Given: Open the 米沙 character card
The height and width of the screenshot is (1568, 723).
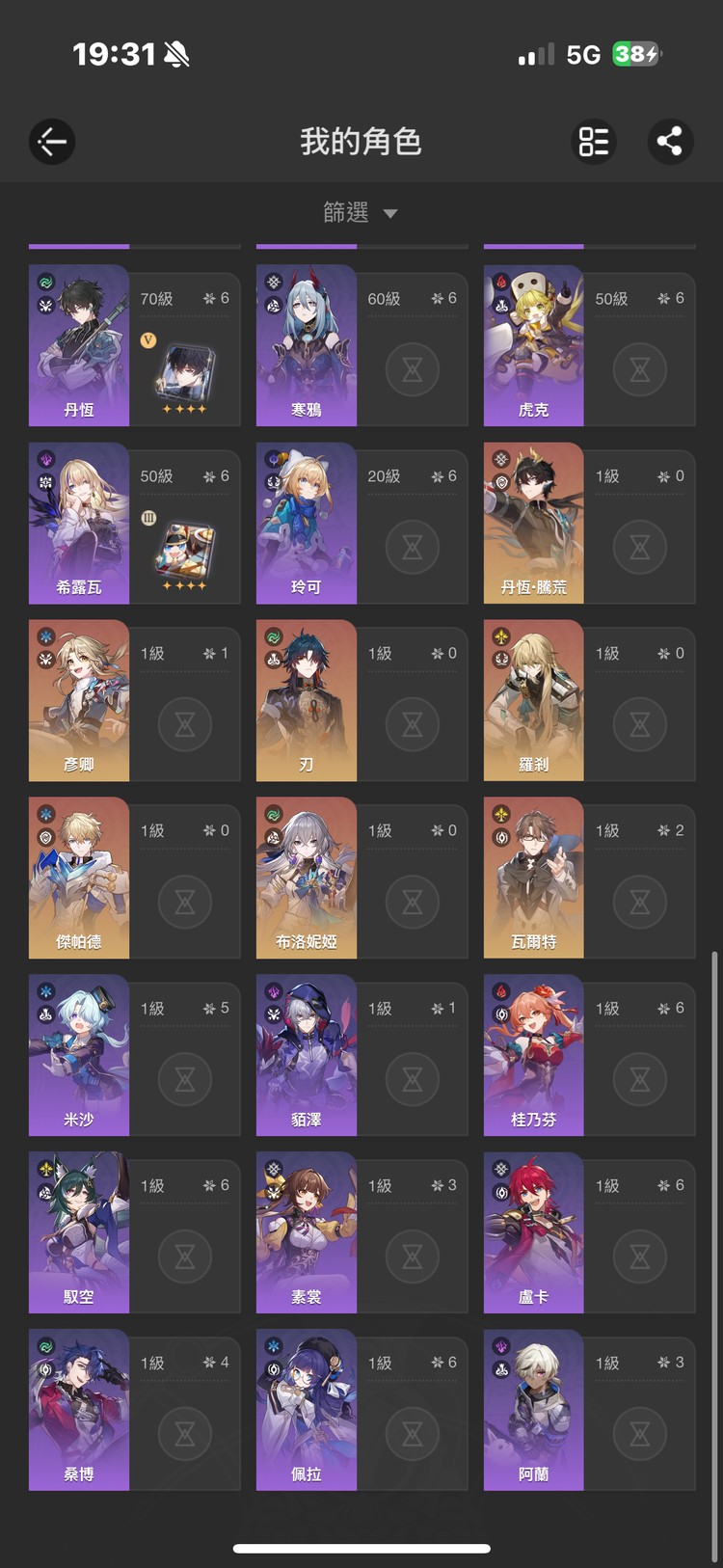Looking at the screenshot, I should 135,1055.
